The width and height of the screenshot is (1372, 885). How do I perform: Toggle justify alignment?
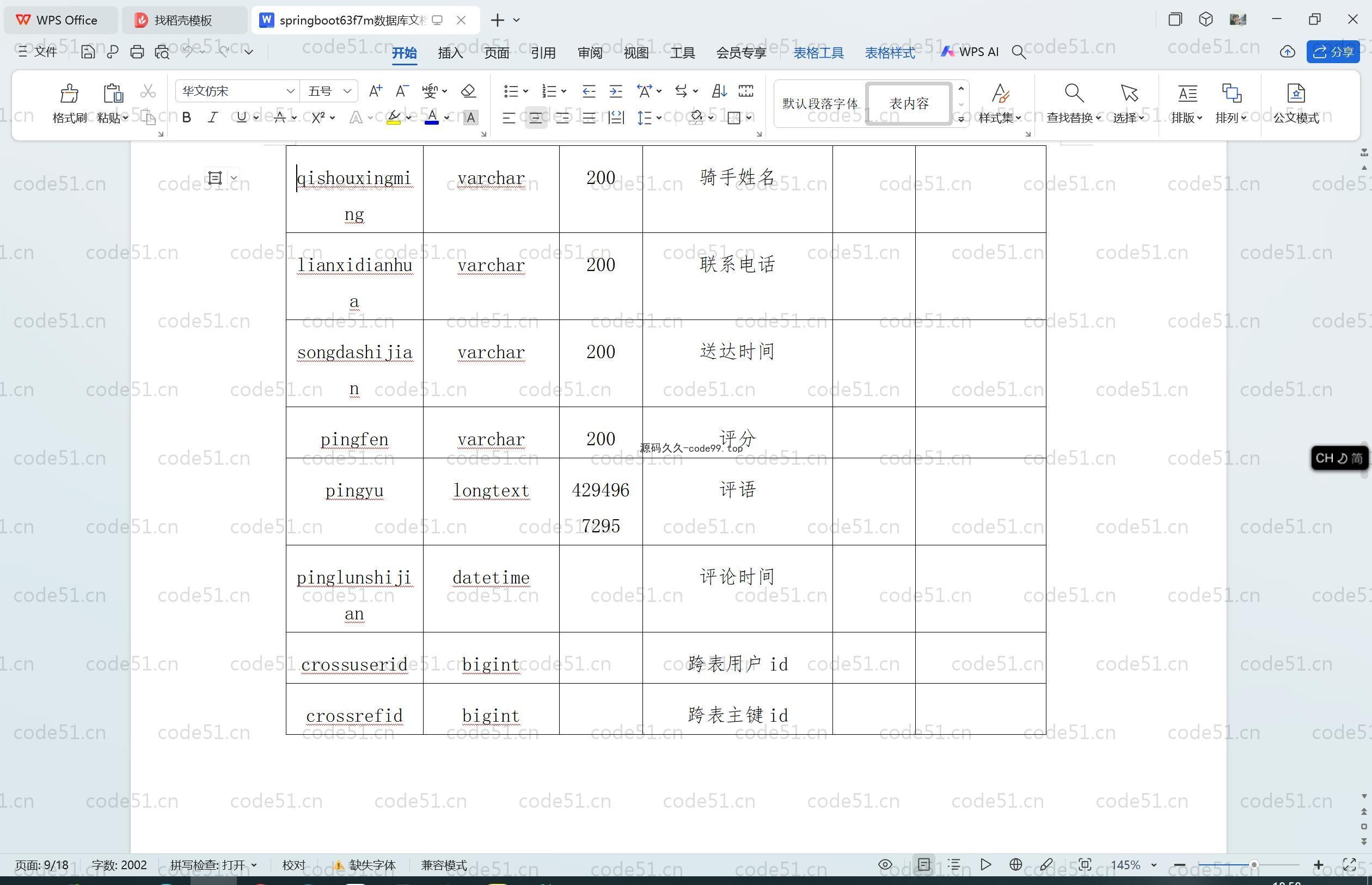coord(589,118)
